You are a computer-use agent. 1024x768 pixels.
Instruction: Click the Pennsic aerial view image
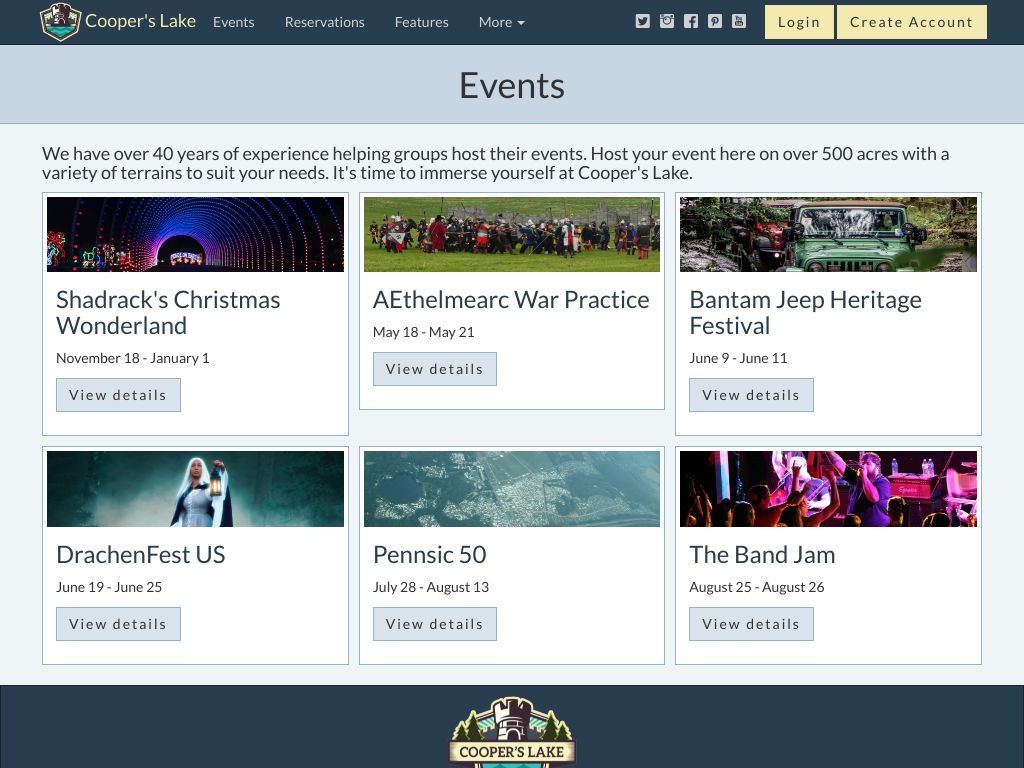(x=512, y=489)
